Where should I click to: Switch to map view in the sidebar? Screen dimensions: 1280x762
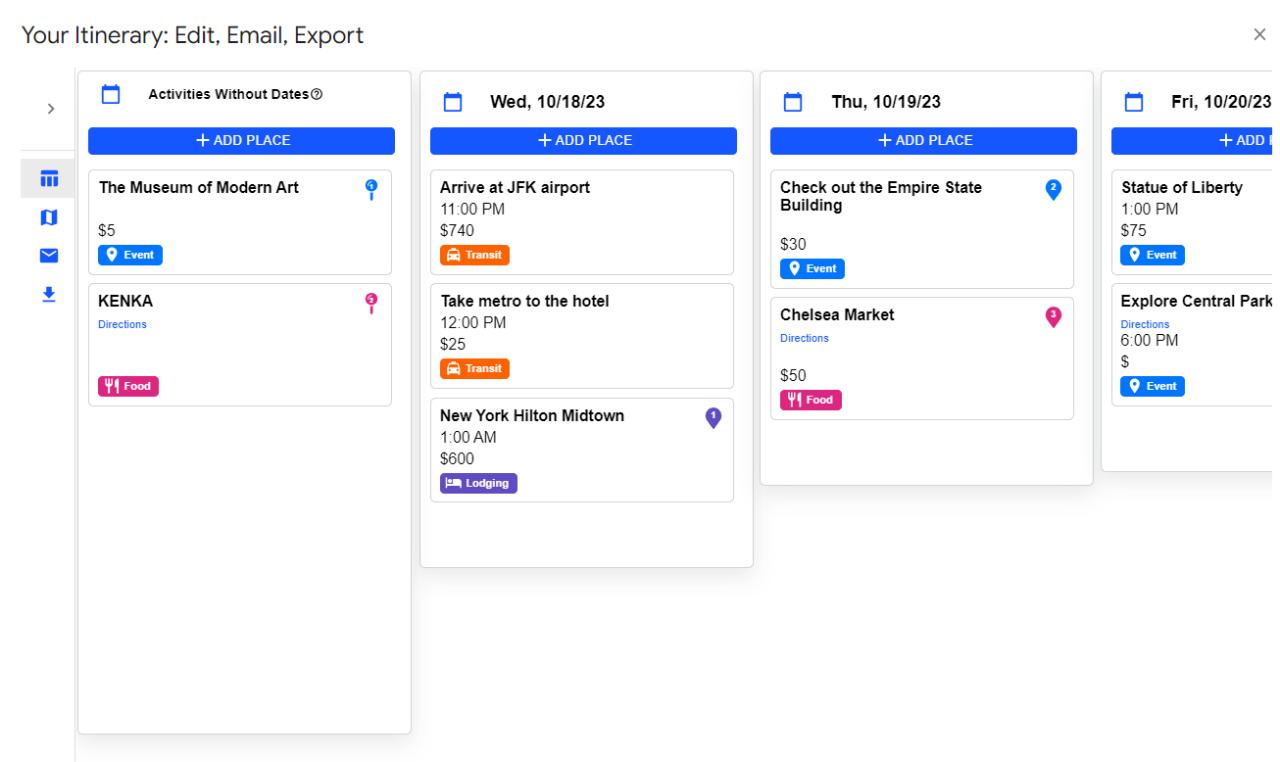(48, 217)
